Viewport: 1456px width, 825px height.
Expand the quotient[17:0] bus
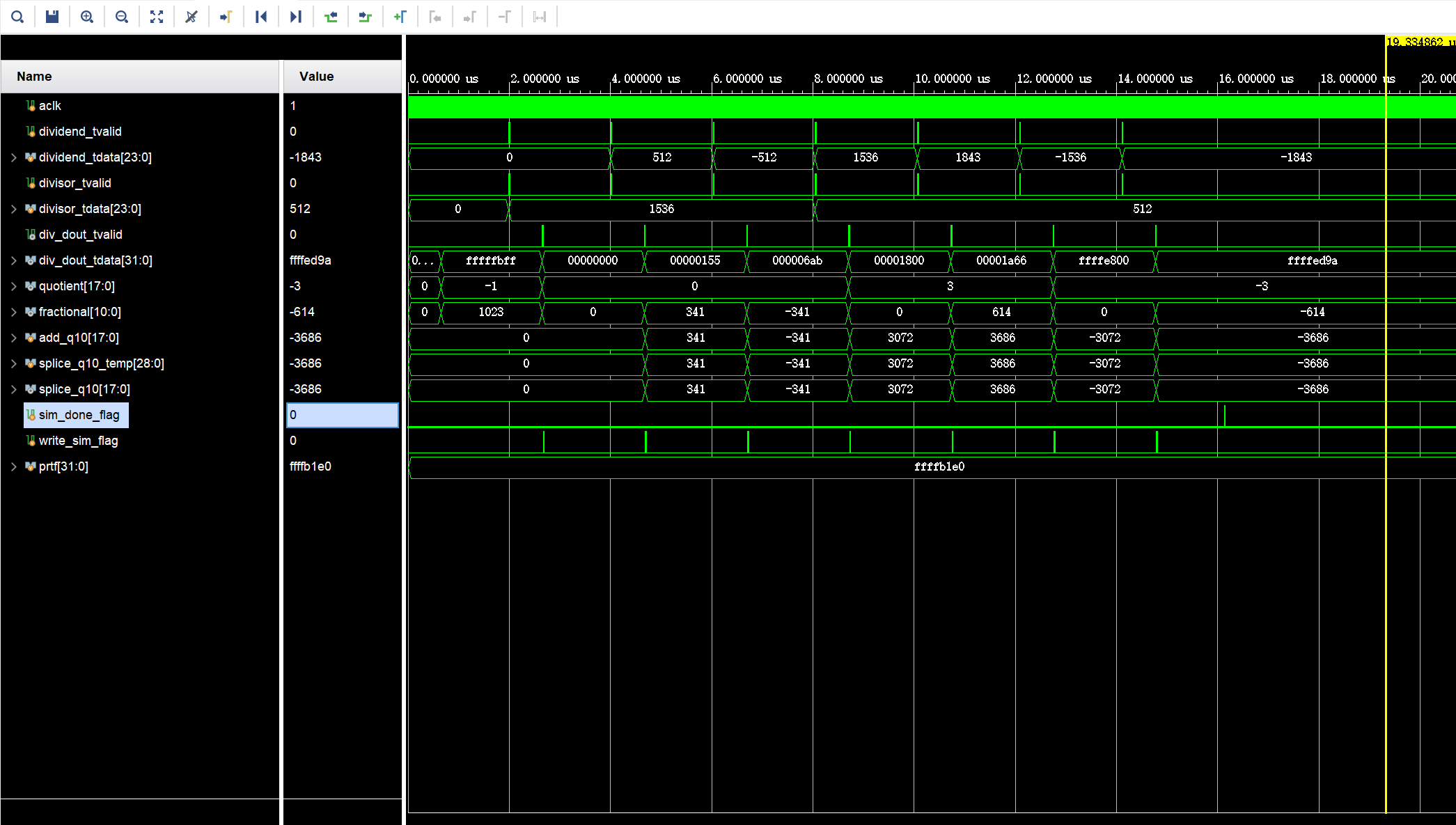(x=13, y=286)
